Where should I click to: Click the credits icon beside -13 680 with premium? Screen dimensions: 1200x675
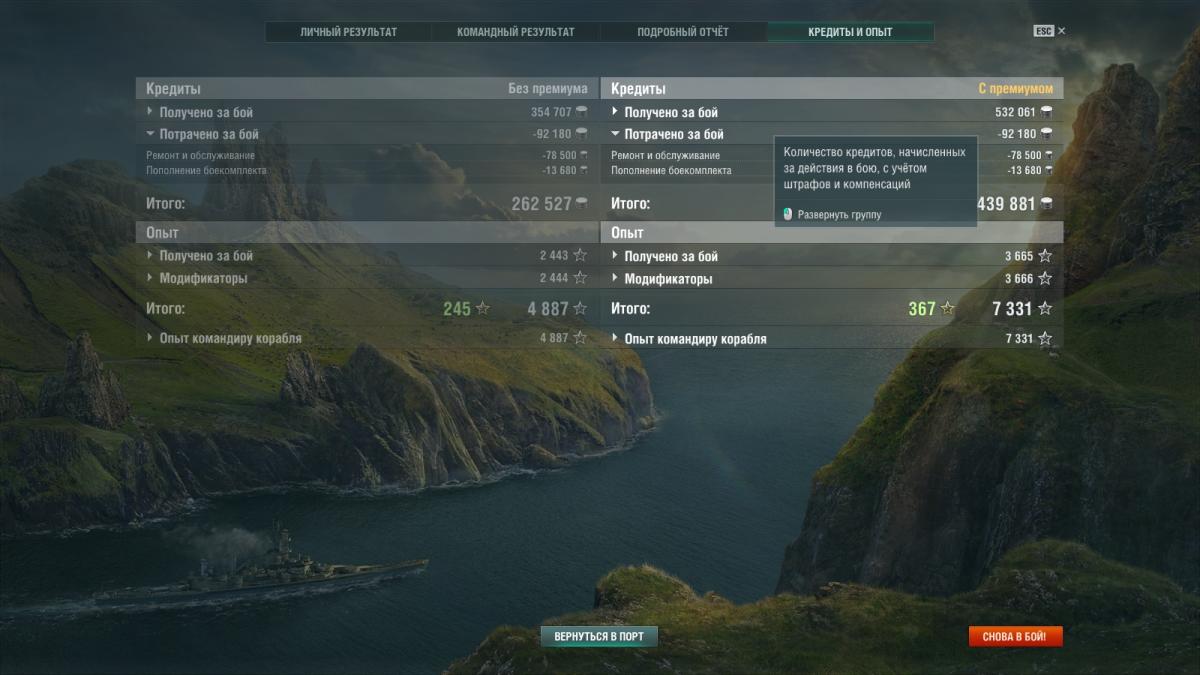point(1049,170)
